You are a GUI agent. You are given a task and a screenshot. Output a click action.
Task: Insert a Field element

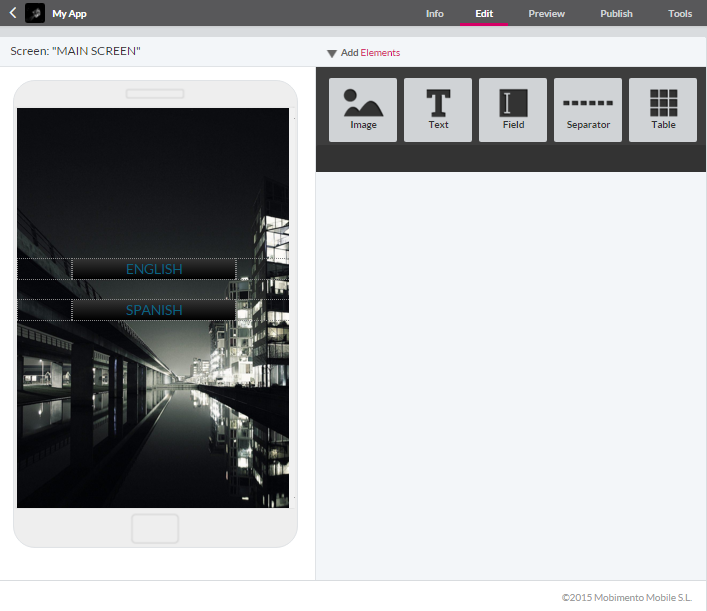(513, 110)
